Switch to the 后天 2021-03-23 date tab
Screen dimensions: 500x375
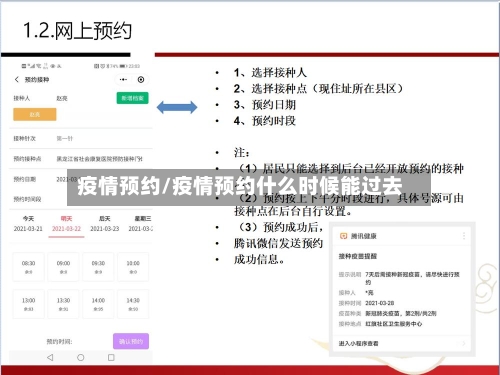105,224
